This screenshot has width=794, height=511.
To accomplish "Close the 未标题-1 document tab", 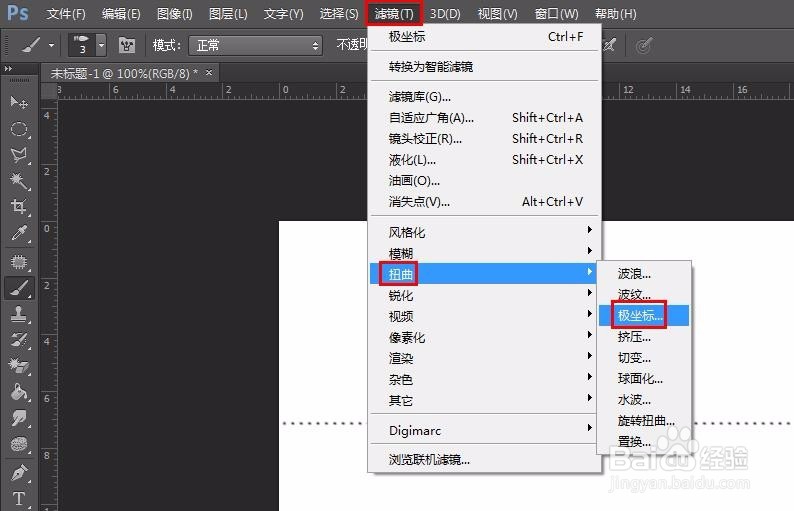I will pos(209,72).
